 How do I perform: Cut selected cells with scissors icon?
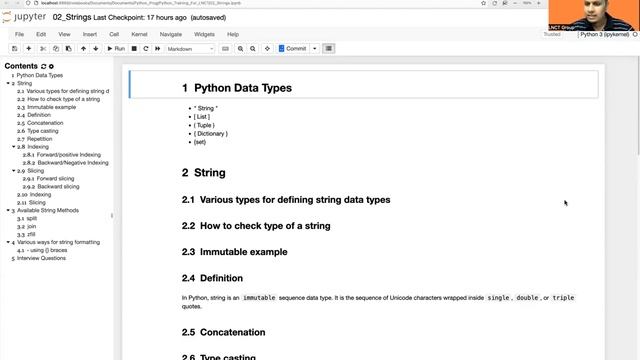coord(43,49)
